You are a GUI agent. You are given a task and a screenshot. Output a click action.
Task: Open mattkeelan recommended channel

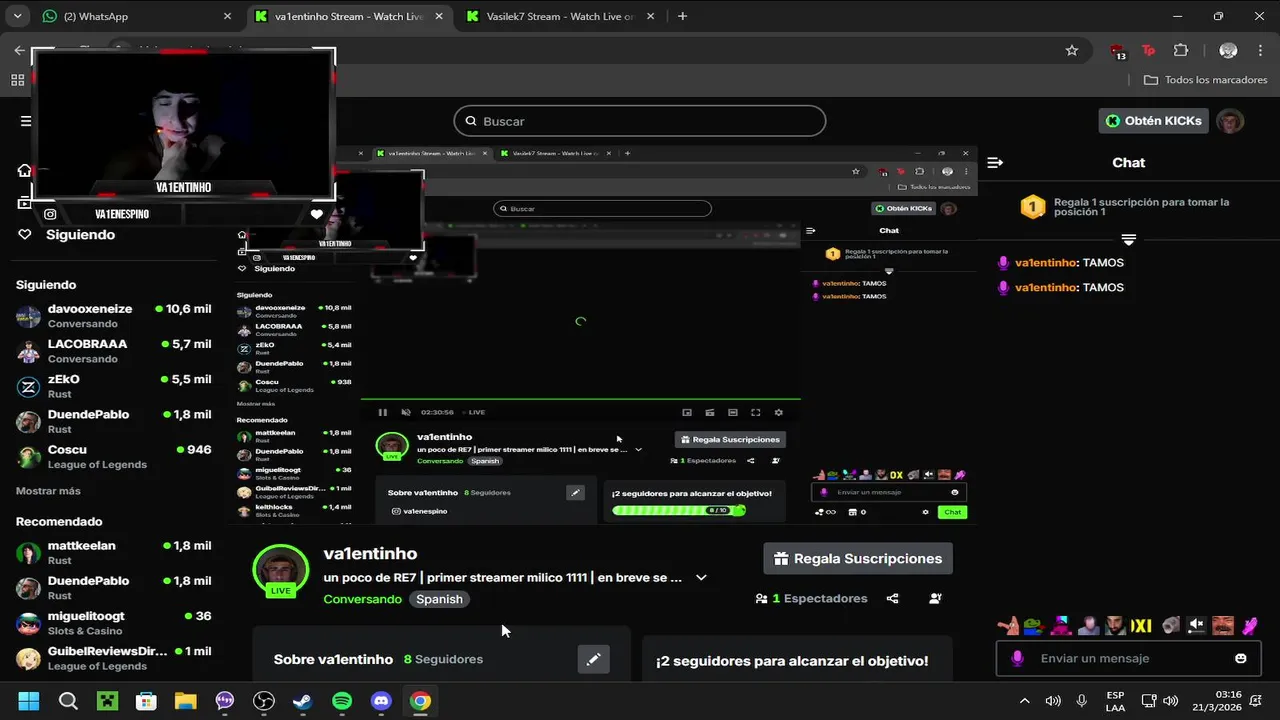pos(113,553)
